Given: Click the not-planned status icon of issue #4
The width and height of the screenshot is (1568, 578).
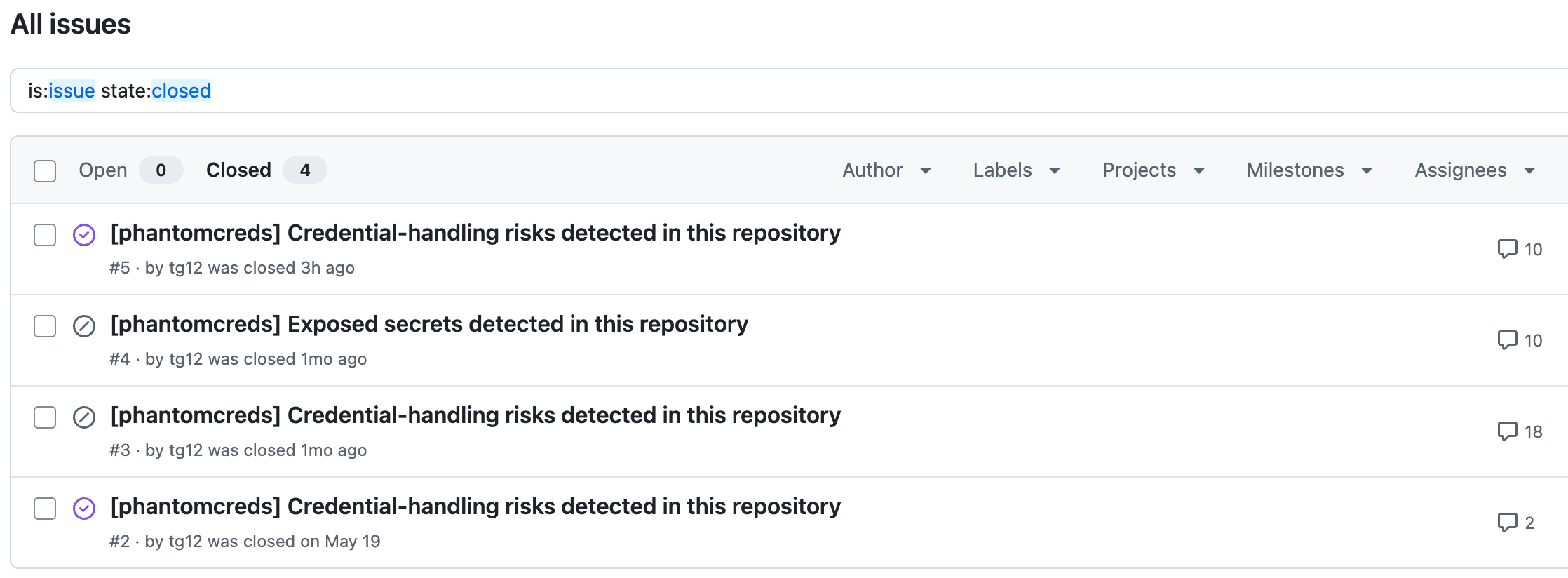Looking at the screenshot, I should click(84, 326).
